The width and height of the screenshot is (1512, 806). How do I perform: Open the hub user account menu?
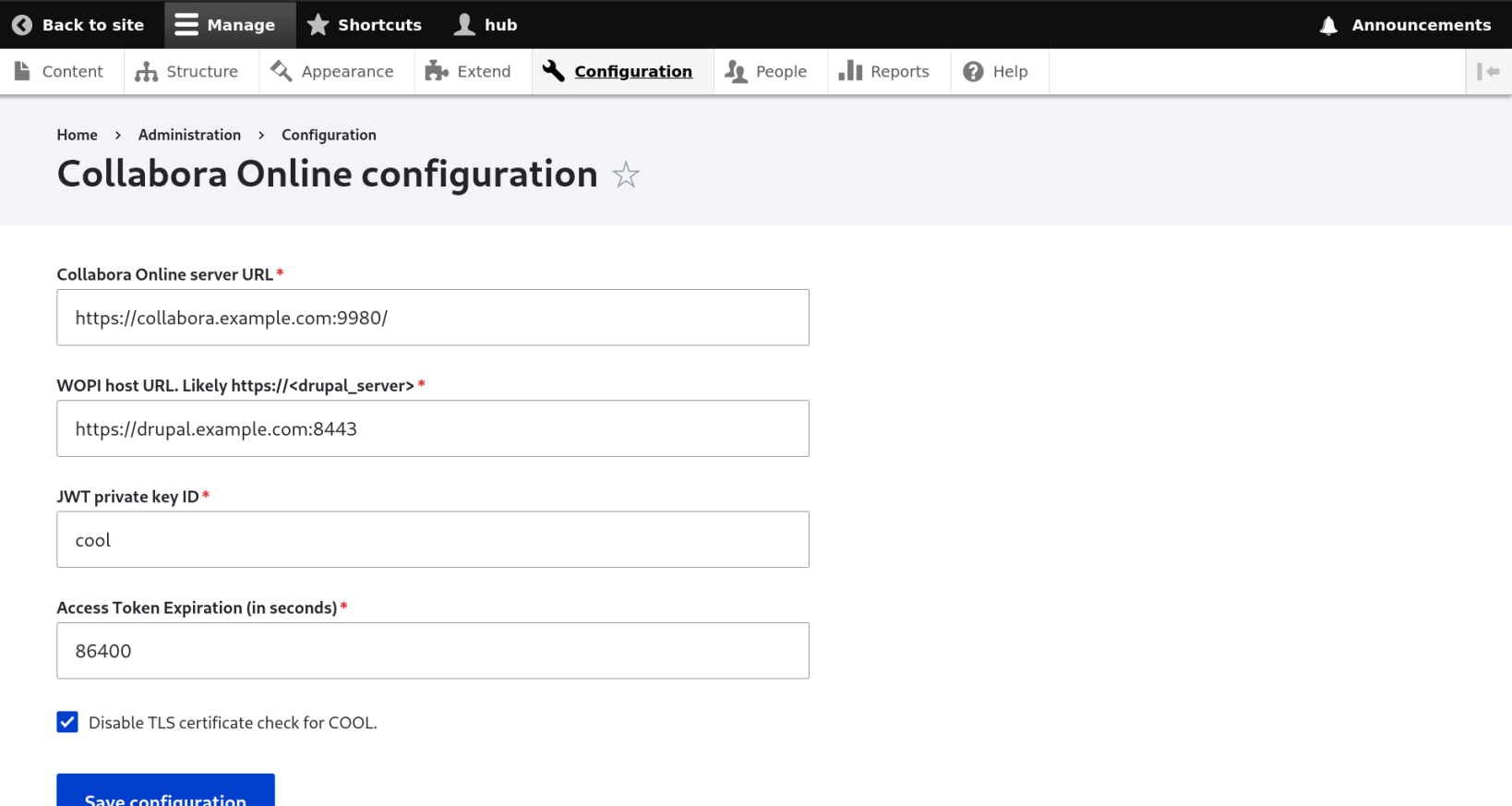[486, 25]
